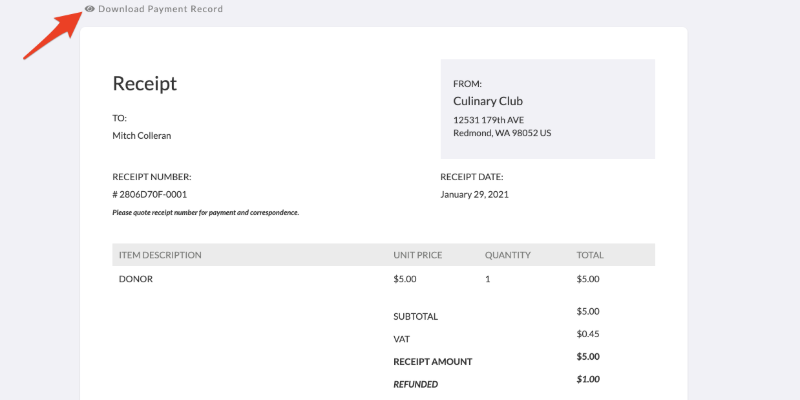
Task: Click the red arrow annotation
Action: tap(53, 34)
